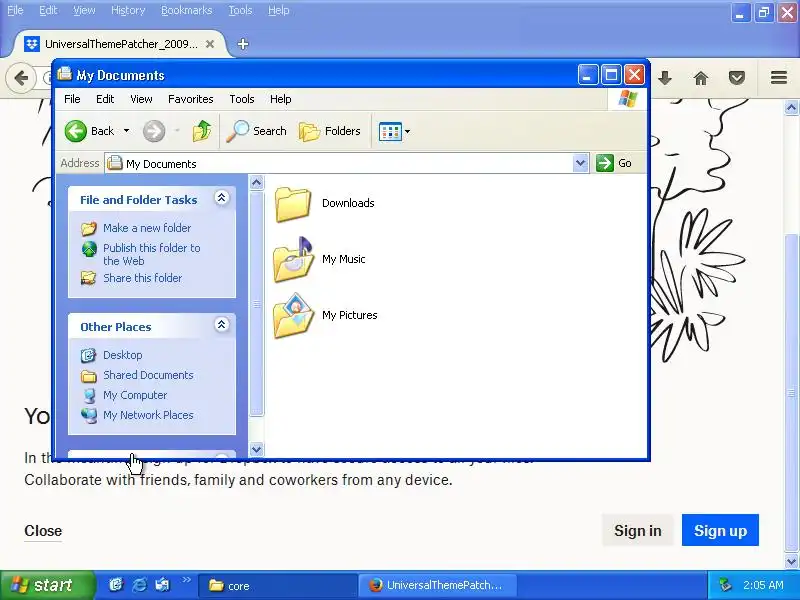The width and height of the screenshot is (800, 600).
Task: Click the green Up folder icon
Action: (x=202, y=131)
